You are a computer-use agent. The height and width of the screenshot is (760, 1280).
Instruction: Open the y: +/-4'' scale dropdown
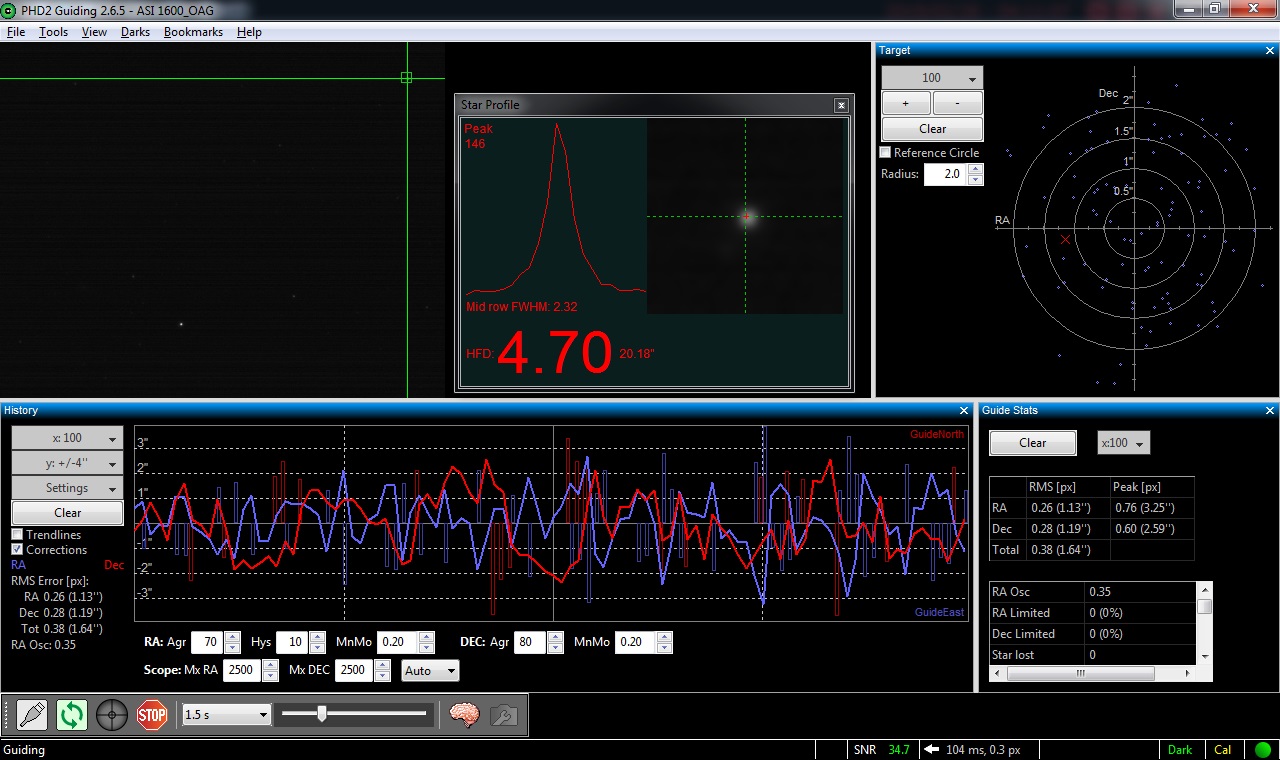pyautogui.click(x=67, y=463)
